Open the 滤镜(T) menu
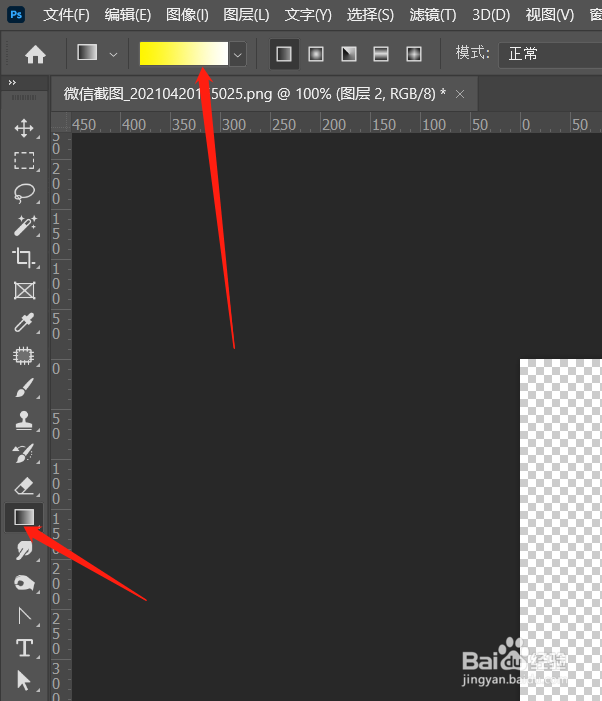The image size is (602, 701). [x=433, y=15]
